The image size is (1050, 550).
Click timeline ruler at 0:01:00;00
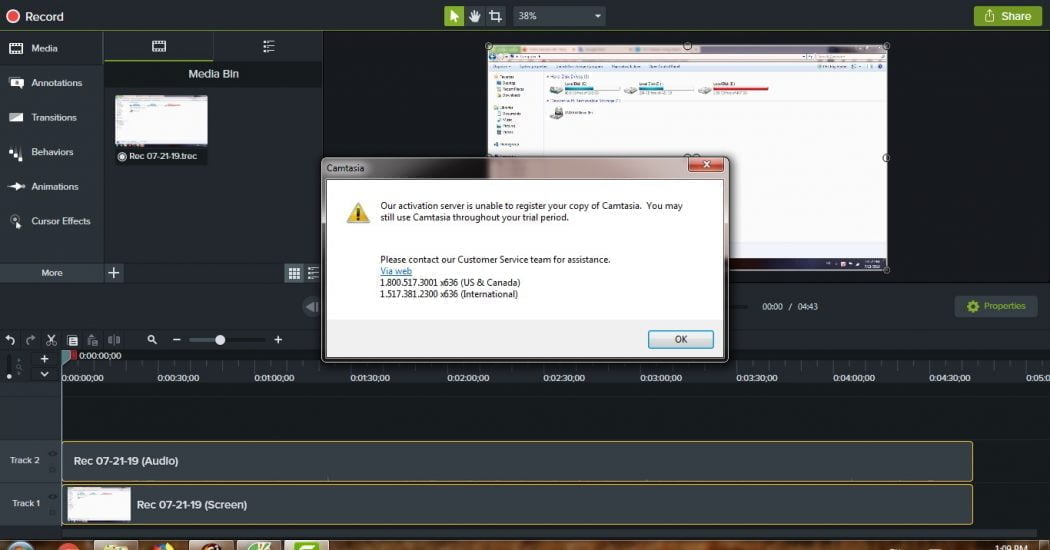pyautogui.click(x=274, y=378)
